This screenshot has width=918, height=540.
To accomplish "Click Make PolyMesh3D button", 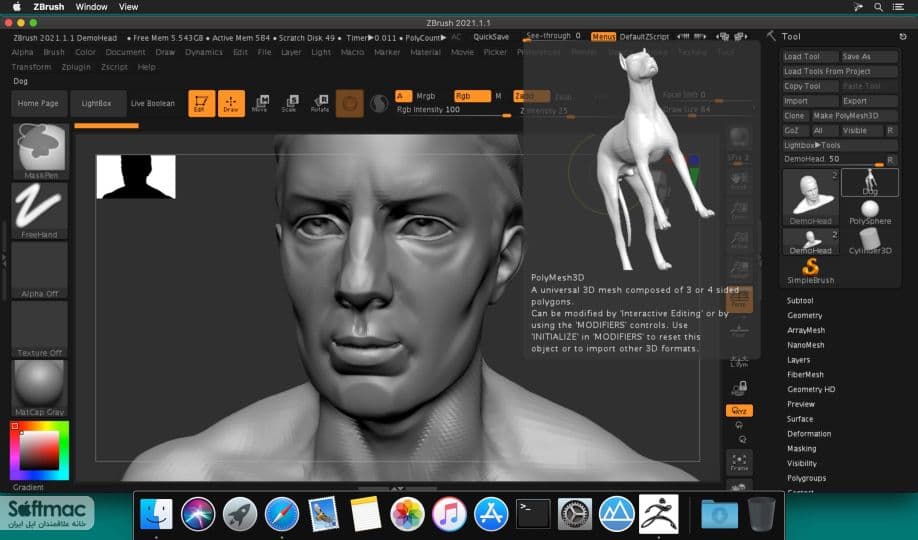I will 854,115.
